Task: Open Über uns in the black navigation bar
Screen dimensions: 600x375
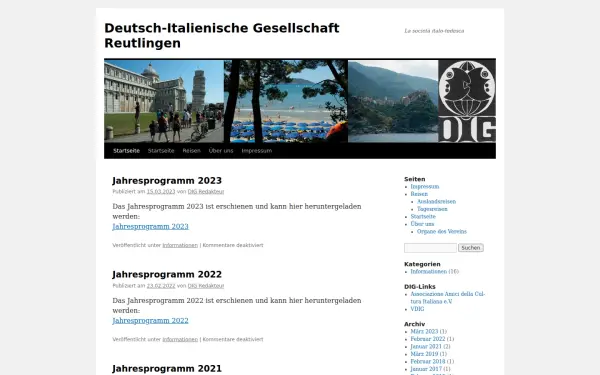Action: click(221, 151)
